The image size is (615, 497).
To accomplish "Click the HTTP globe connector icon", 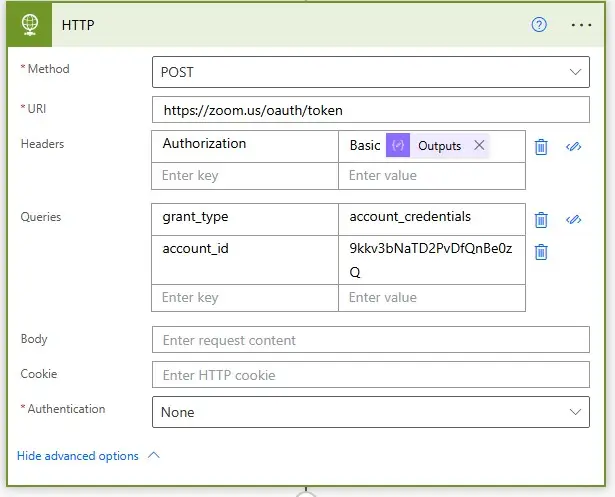I will tap(29, 25).
